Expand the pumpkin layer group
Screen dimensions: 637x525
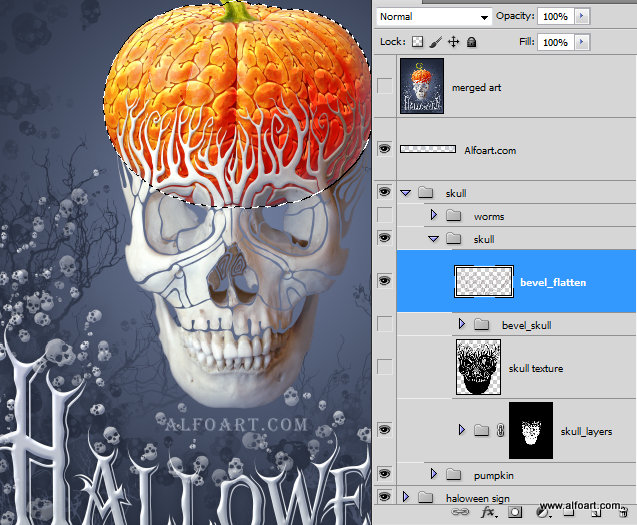(434, 475)
